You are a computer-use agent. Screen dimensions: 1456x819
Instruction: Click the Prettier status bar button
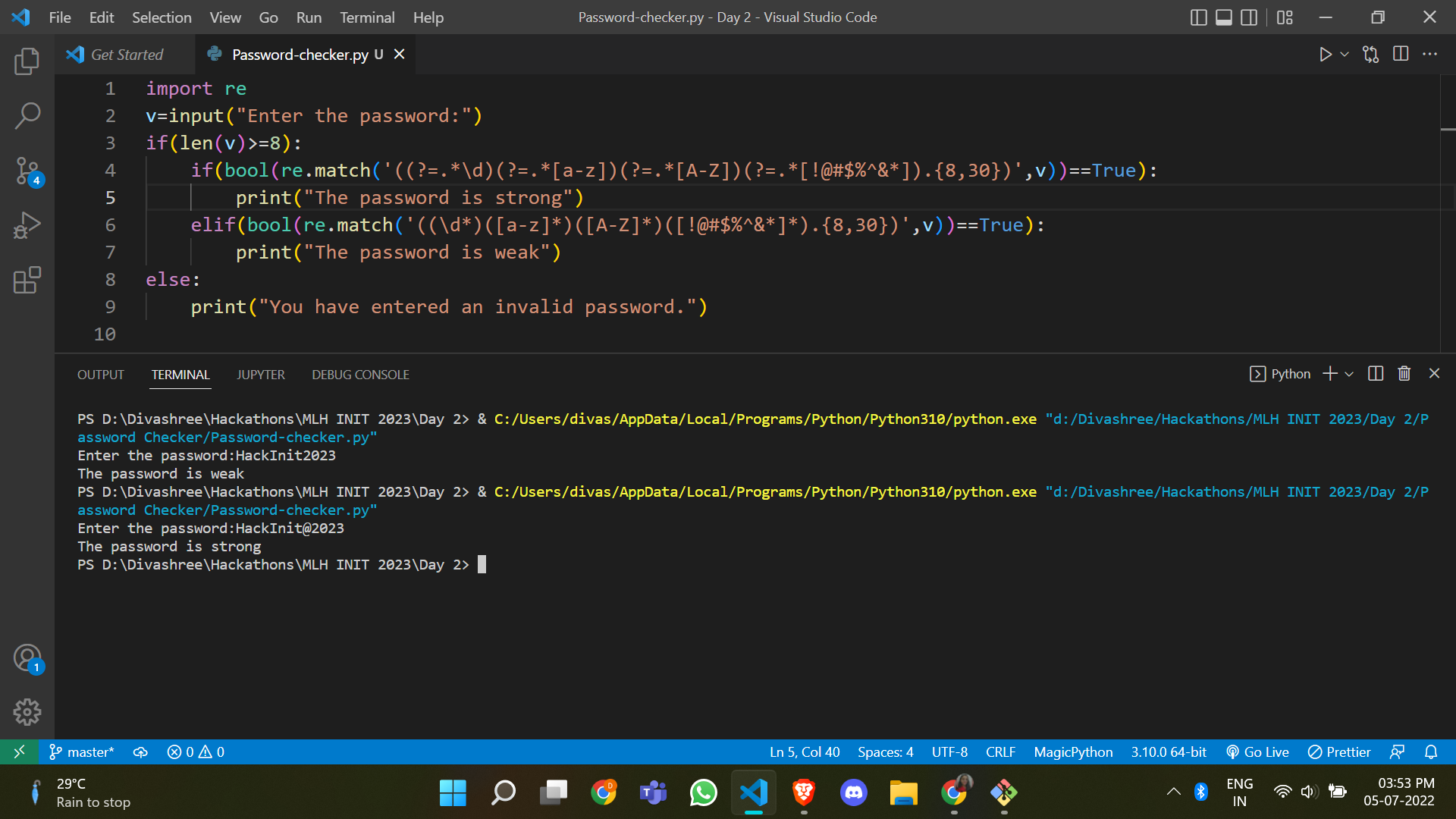click(x=1339, y=752)
